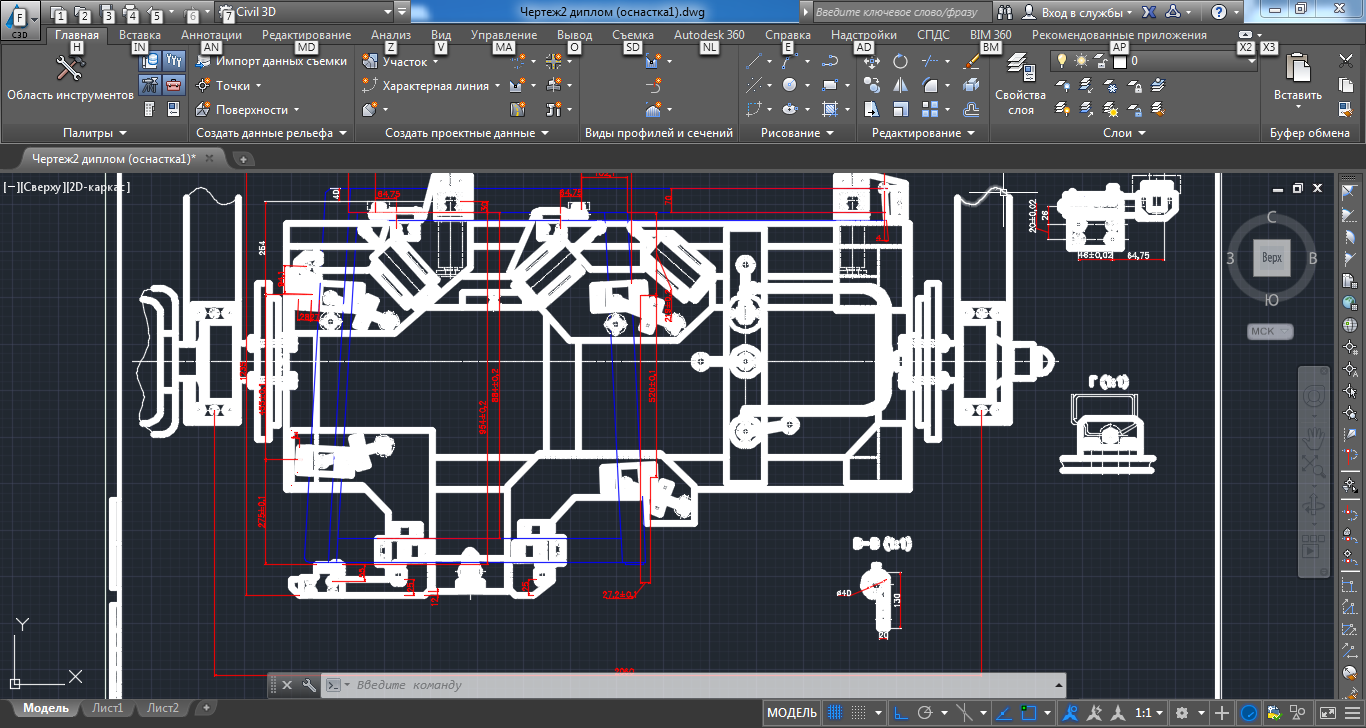Image resolution: width=1366 pixels, height=728 pixels.
Task: Open the status bar customization menu icon
Action: 1353,713
